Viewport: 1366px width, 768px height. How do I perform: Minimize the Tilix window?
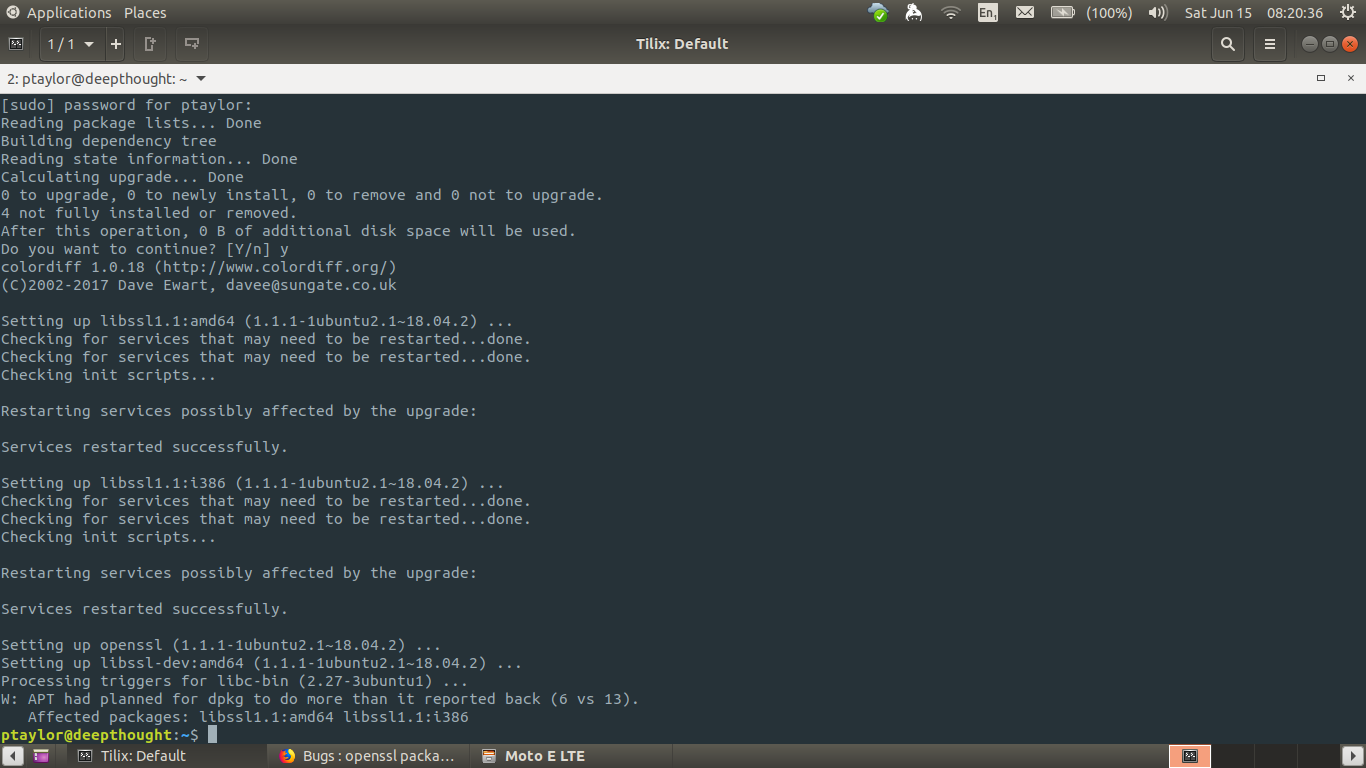tap(1309, 44)
